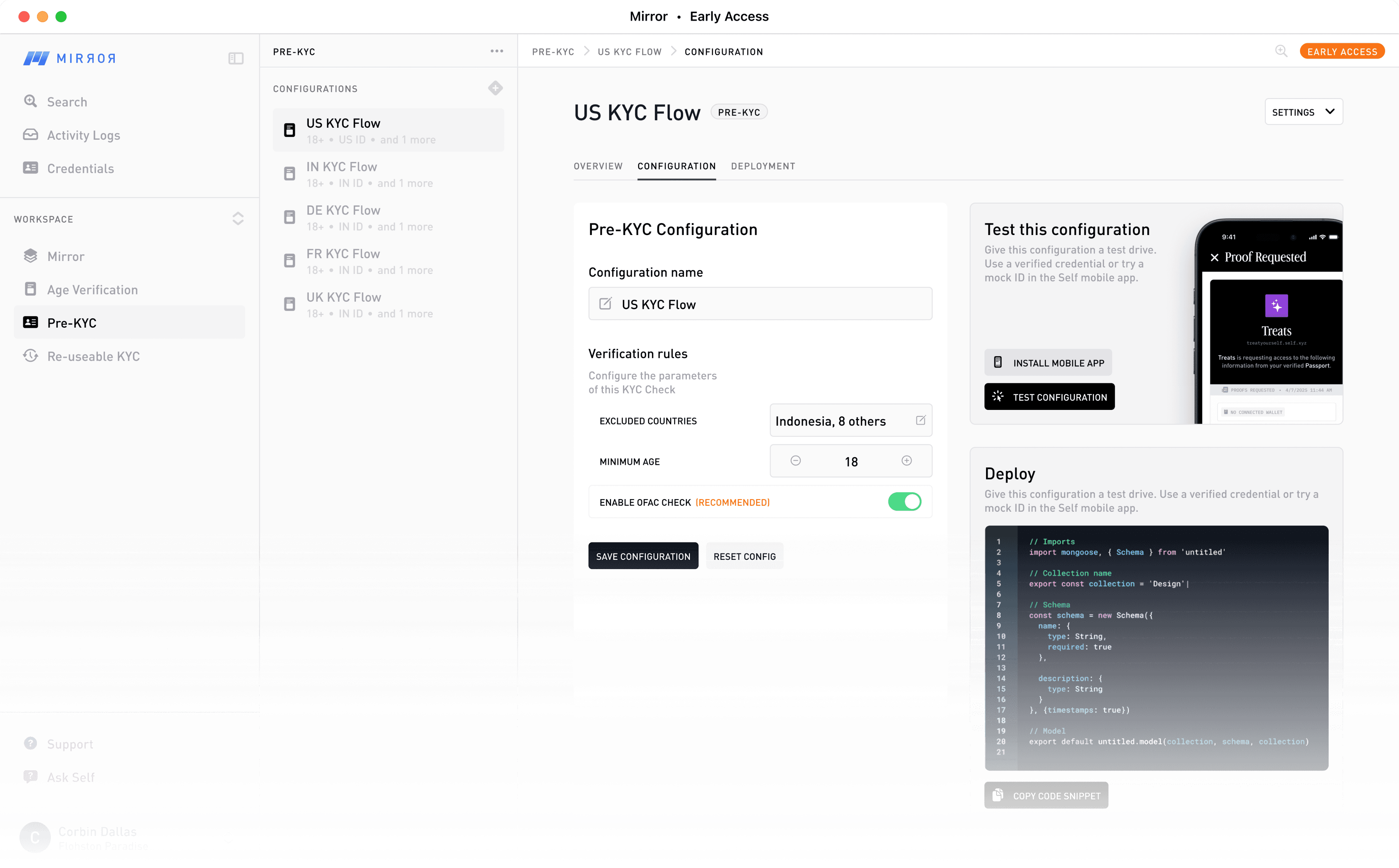Screen dimensions: 1399x868
Task: Click Save Configuration button
Action: tap(643, 556)
